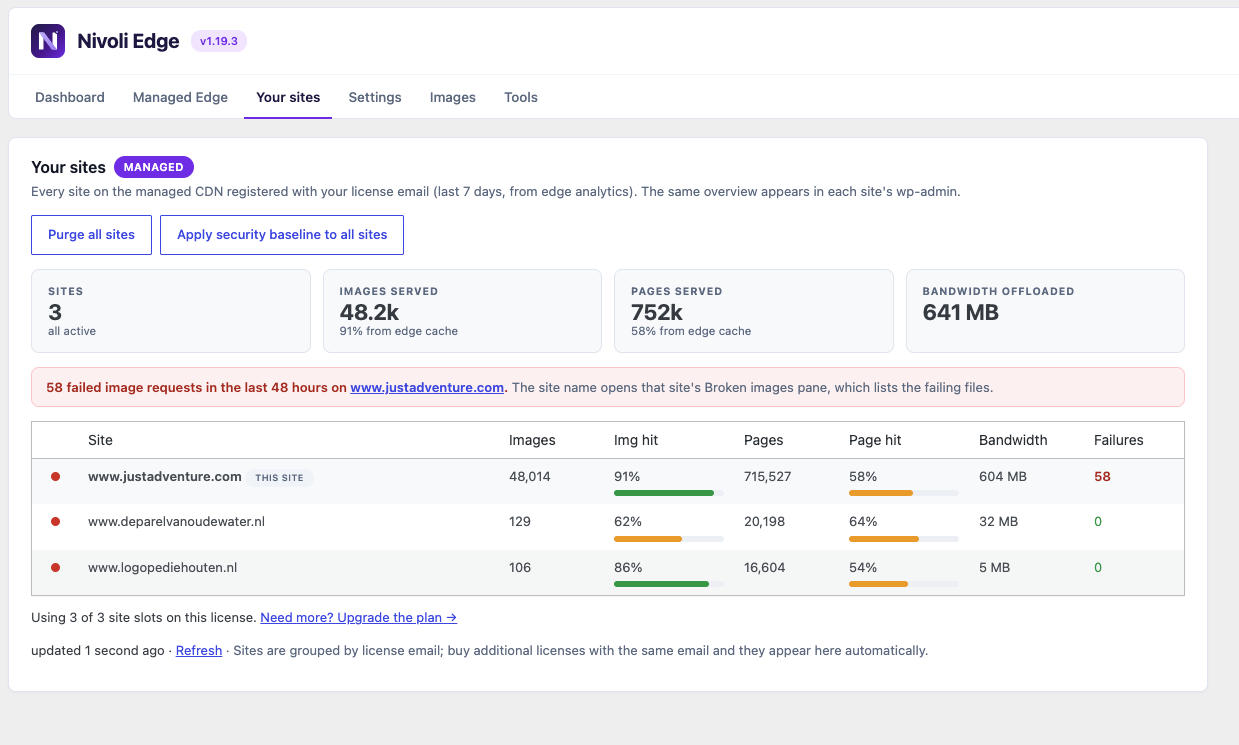The image size is (1239, 745).
Task: Click the 16,604 pages cell
Action: point(765,567)
